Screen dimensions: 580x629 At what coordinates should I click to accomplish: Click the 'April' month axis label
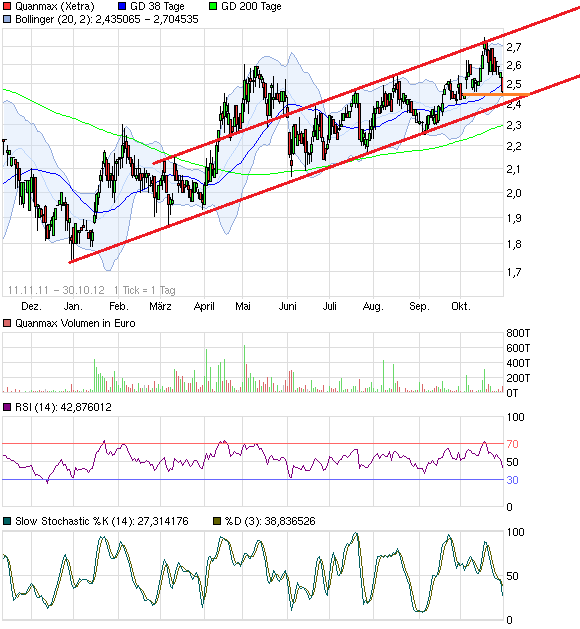(x=204, y=307)
